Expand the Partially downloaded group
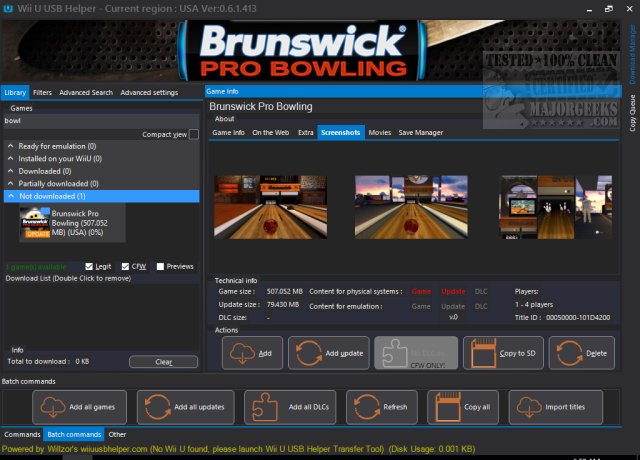Viewport: 640px width, 460px height. click(x=11, y=184)
